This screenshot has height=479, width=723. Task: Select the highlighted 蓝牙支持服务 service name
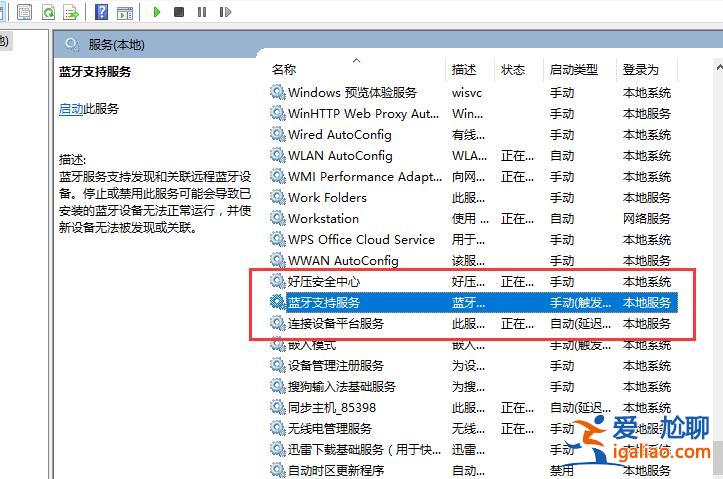point(324,302)
